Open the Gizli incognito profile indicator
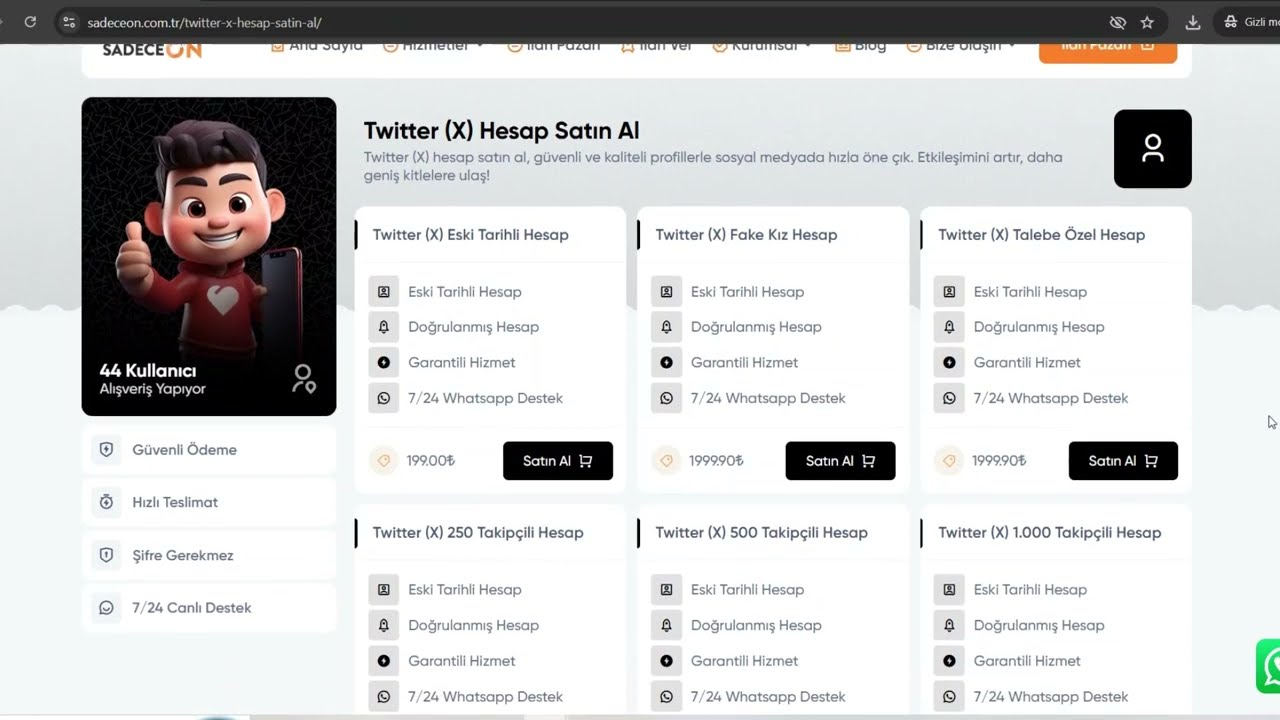1280x720 pixels. click(1248, 22)
